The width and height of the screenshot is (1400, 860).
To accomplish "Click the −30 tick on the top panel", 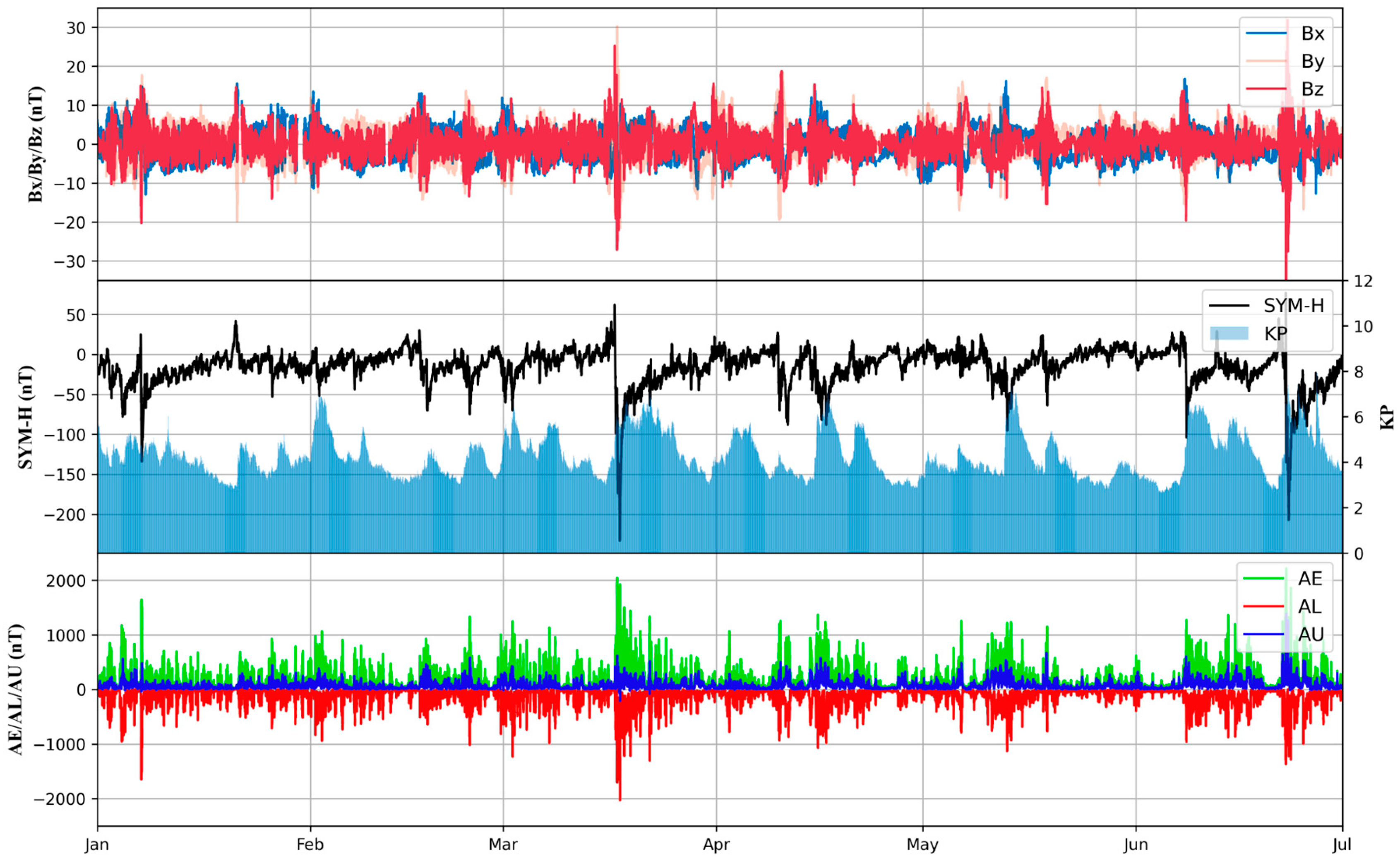I will pyautogui.click(x=70, y=261).
